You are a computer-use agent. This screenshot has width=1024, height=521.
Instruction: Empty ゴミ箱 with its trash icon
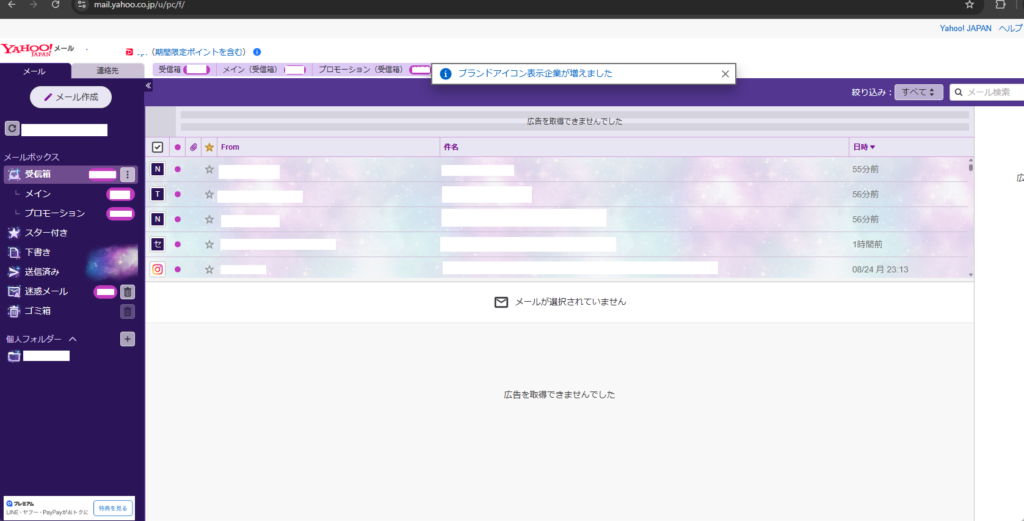coord(128,311)
